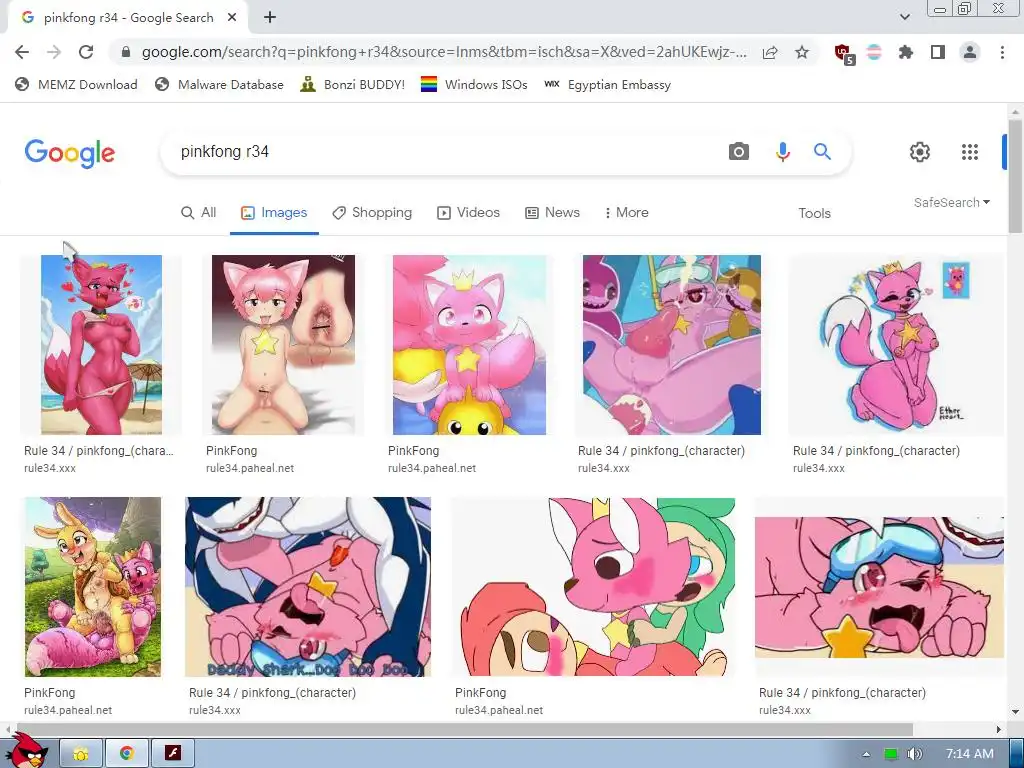Show hidden system tray icons
1024x768 pixels.
[866, 754]
